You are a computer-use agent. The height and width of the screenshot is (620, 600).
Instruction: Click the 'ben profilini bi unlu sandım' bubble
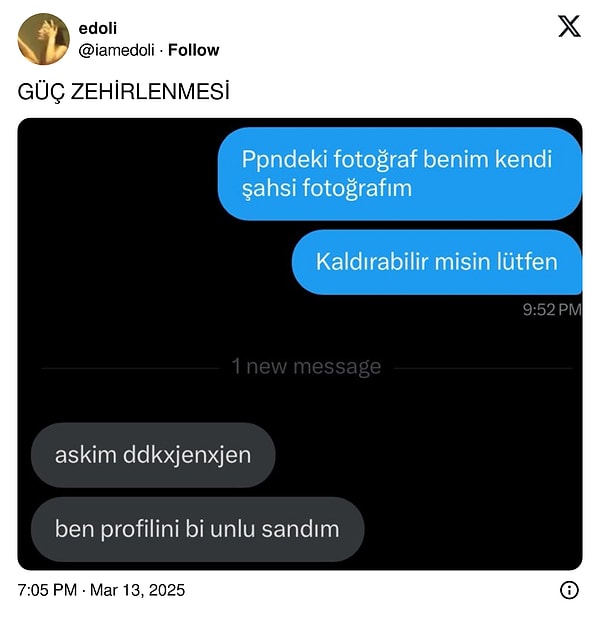[197, 529]
